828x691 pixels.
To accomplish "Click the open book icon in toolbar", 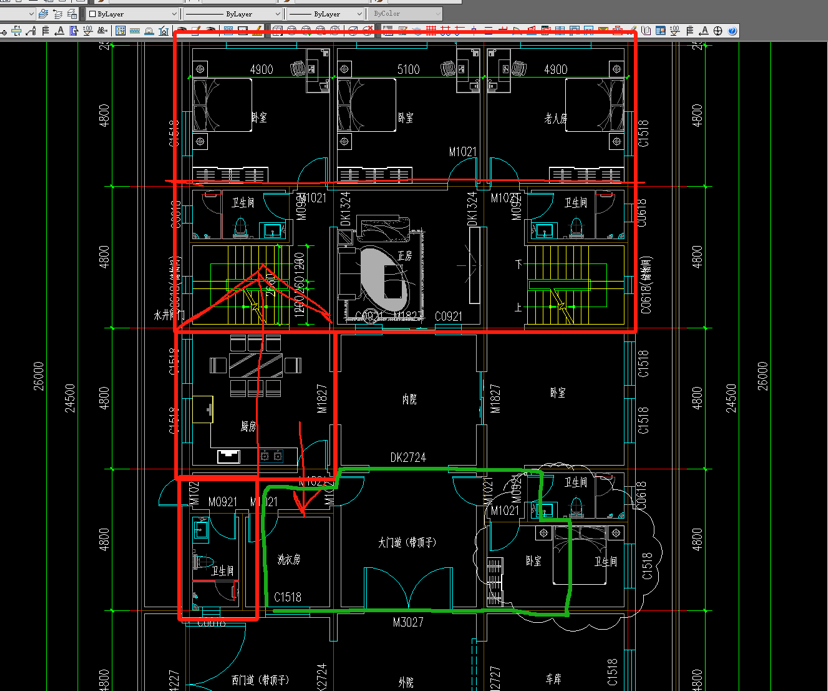I will (x=646, y=31).
